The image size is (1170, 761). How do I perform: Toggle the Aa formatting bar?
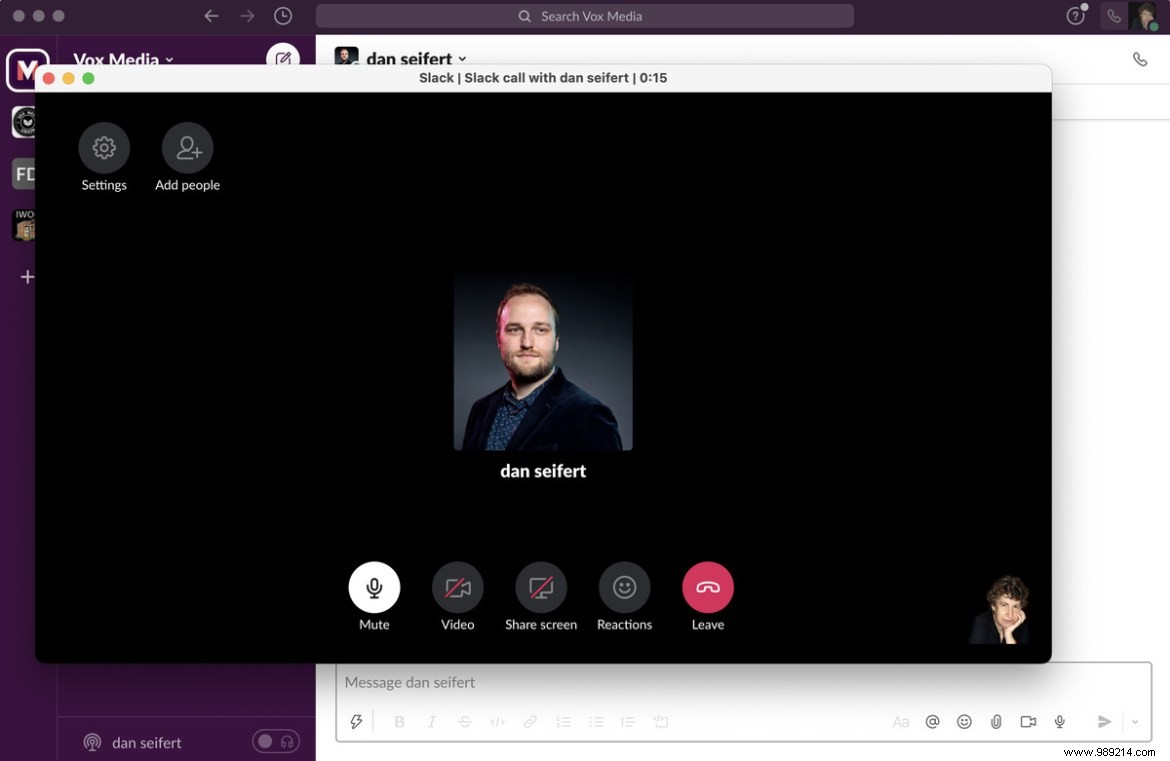click(x=900, y=721)
